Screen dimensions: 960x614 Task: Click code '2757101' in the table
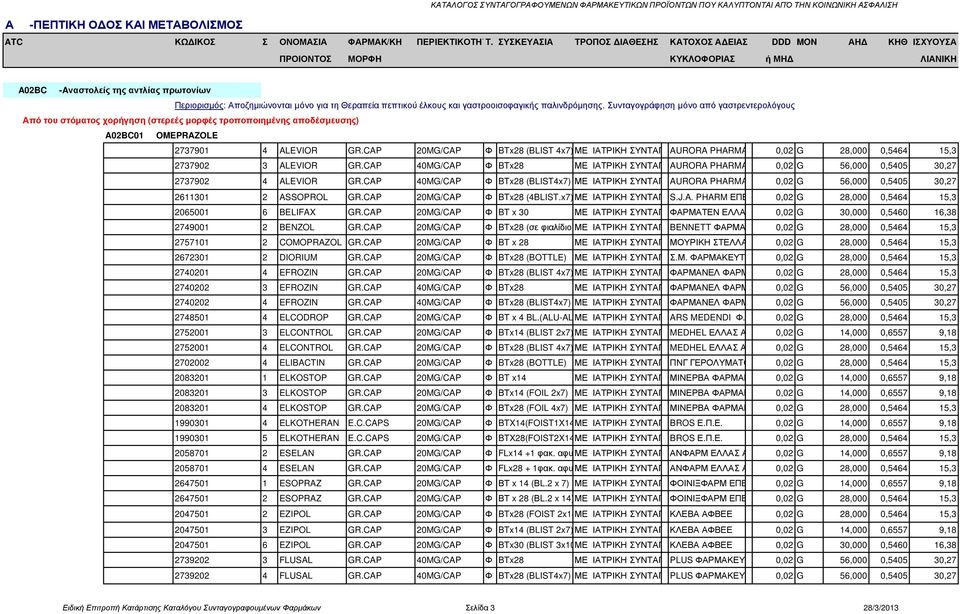(192, 242)
